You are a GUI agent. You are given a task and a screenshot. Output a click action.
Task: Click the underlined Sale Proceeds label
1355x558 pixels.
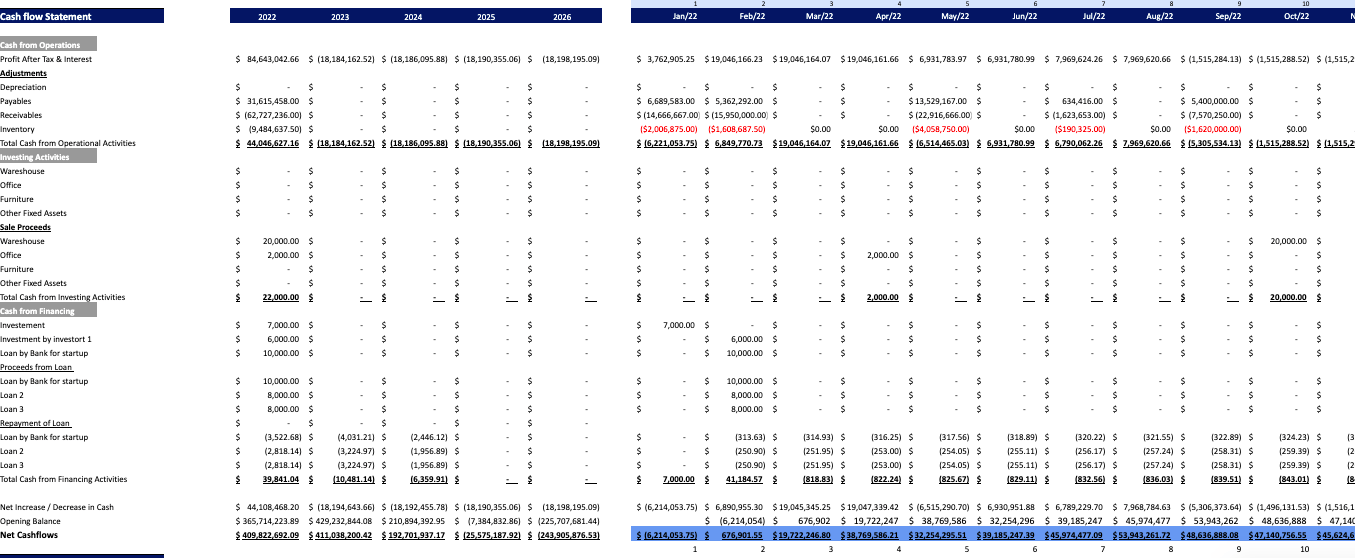pyautogui.click(x=25, y=227)
